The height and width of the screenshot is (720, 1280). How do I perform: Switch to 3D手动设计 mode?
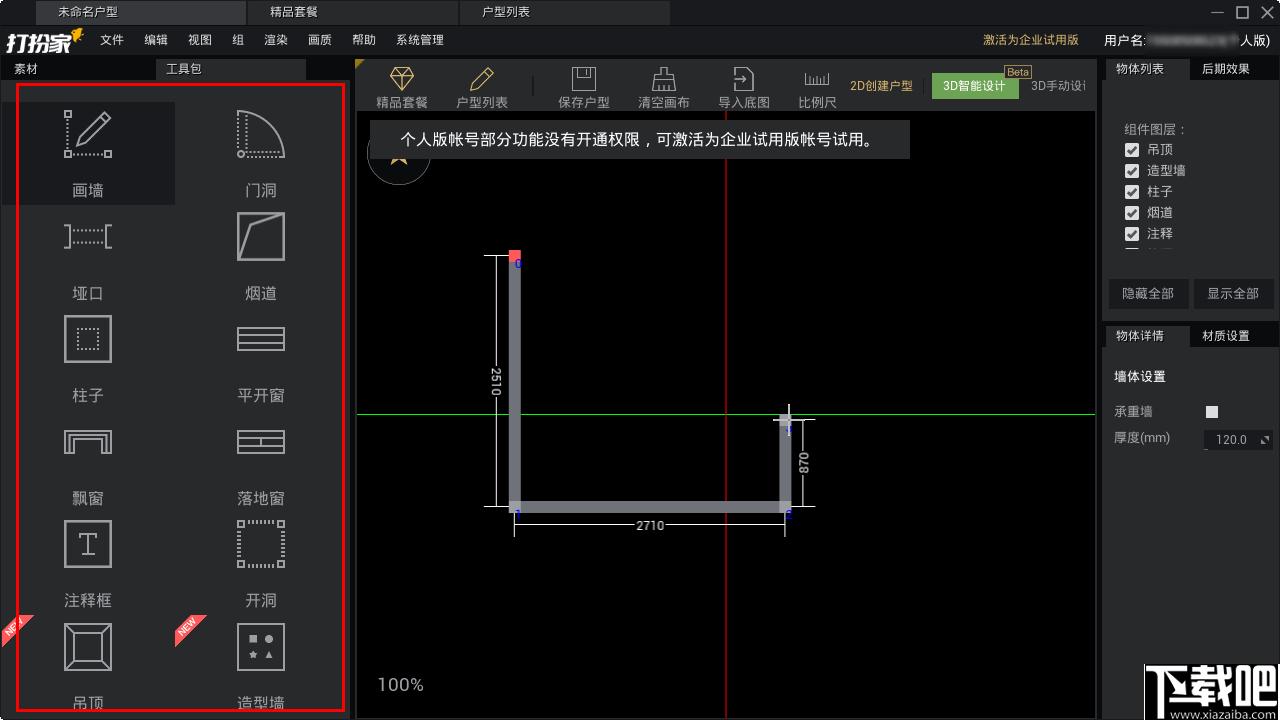click(x=1059, y=86)
